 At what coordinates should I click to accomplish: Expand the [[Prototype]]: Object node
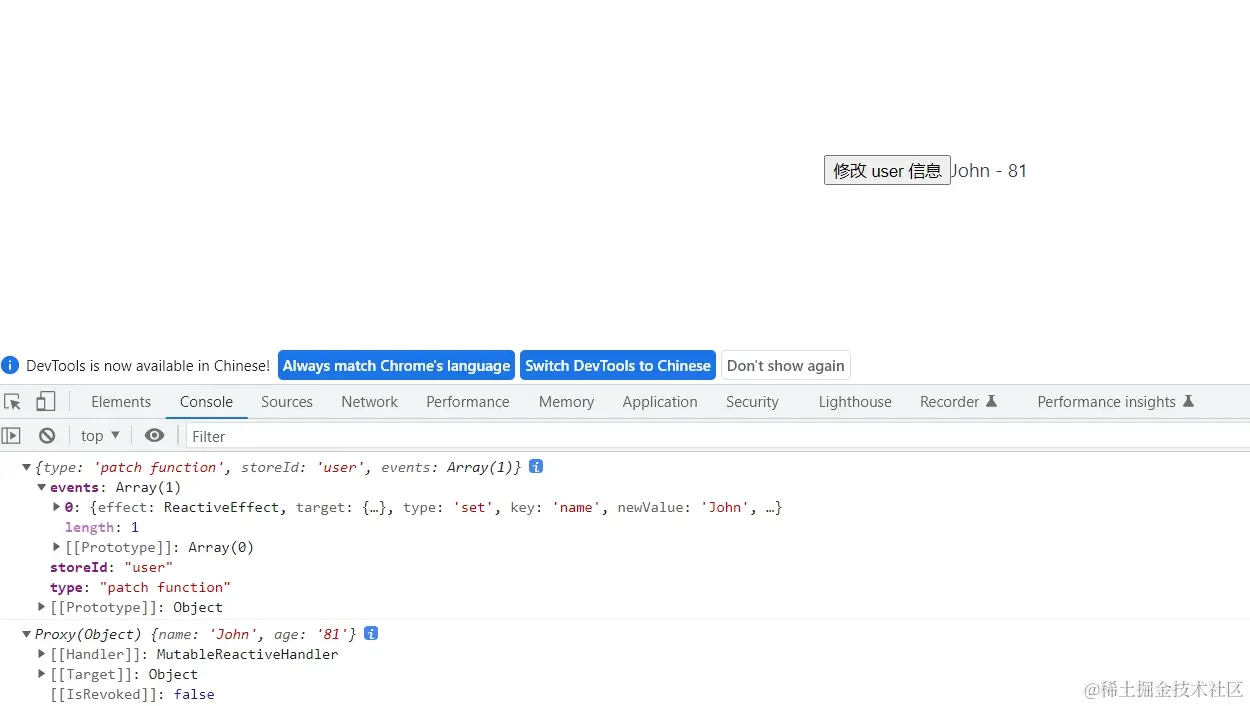tap(42, 607)
